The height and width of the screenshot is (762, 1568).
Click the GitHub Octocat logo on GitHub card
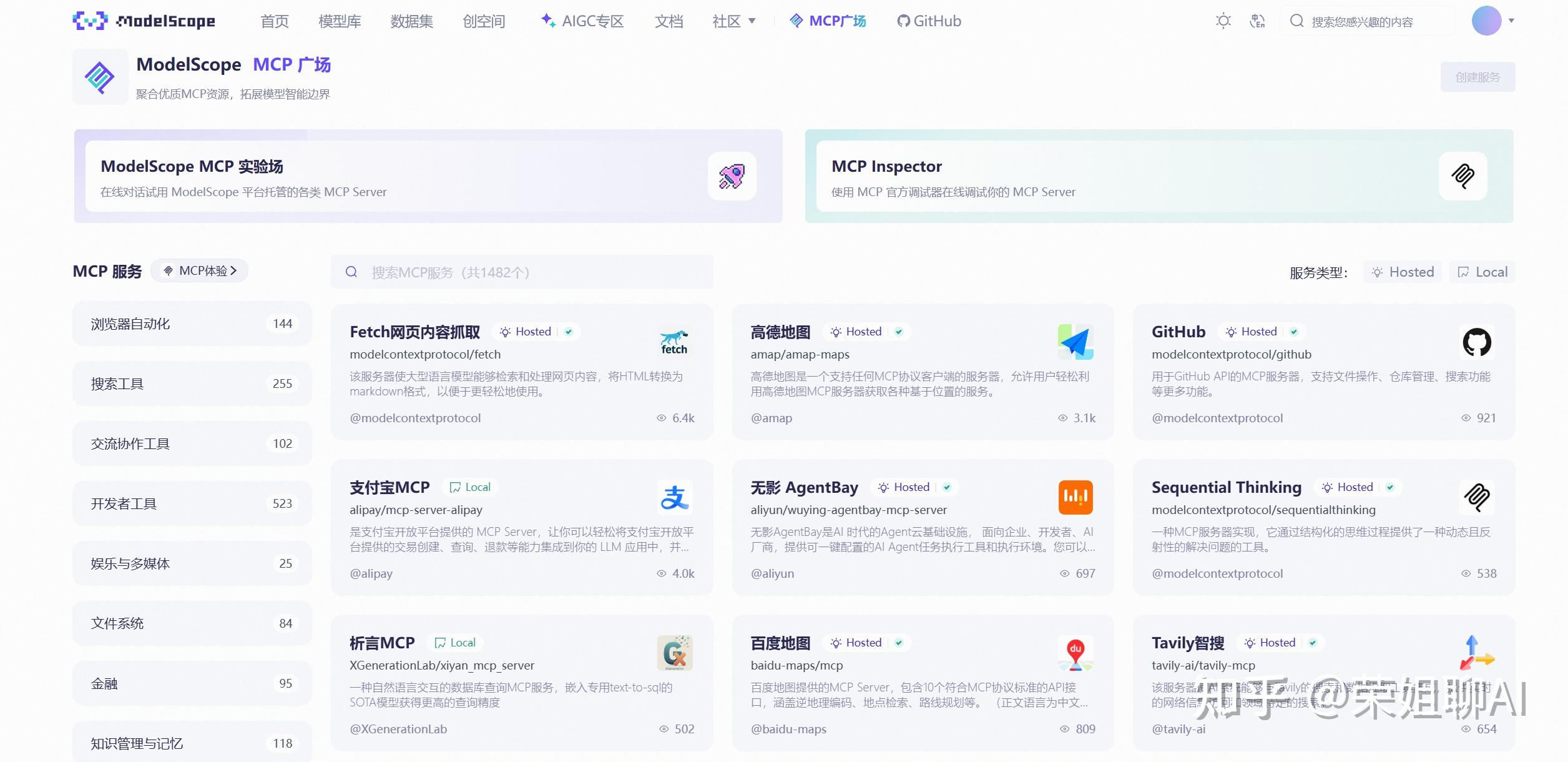[x=1476, y=342]
